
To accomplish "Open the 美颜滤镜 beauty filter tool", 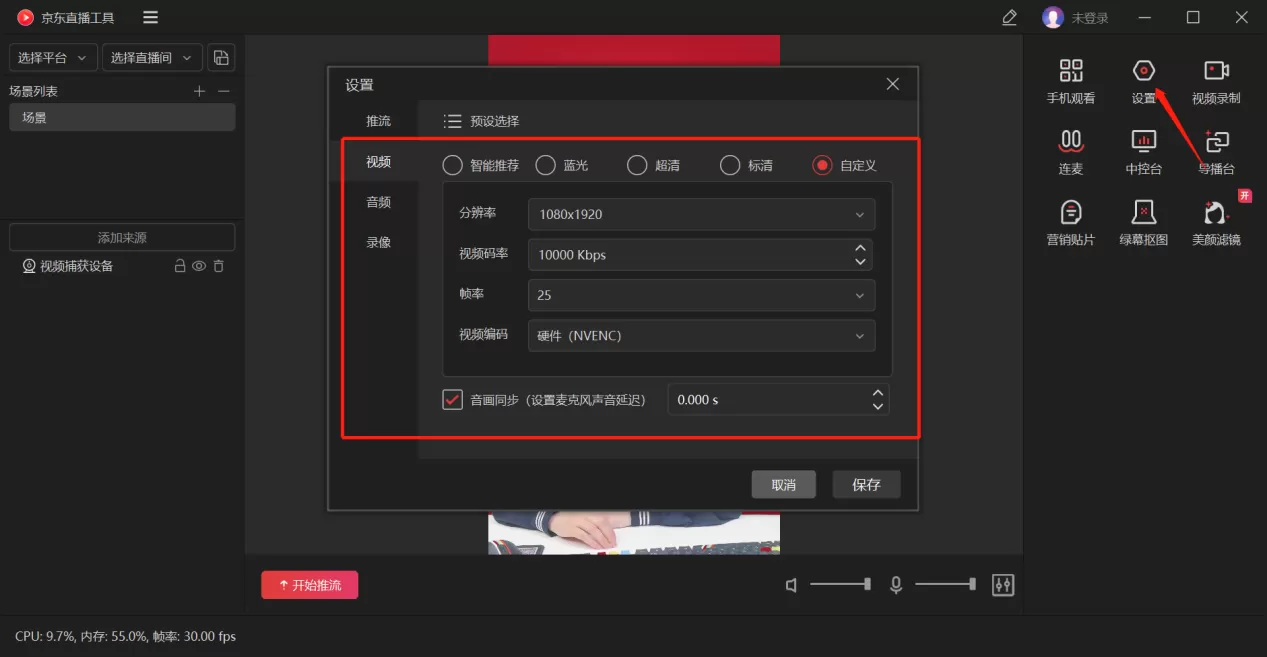I will click(1214, 222).
